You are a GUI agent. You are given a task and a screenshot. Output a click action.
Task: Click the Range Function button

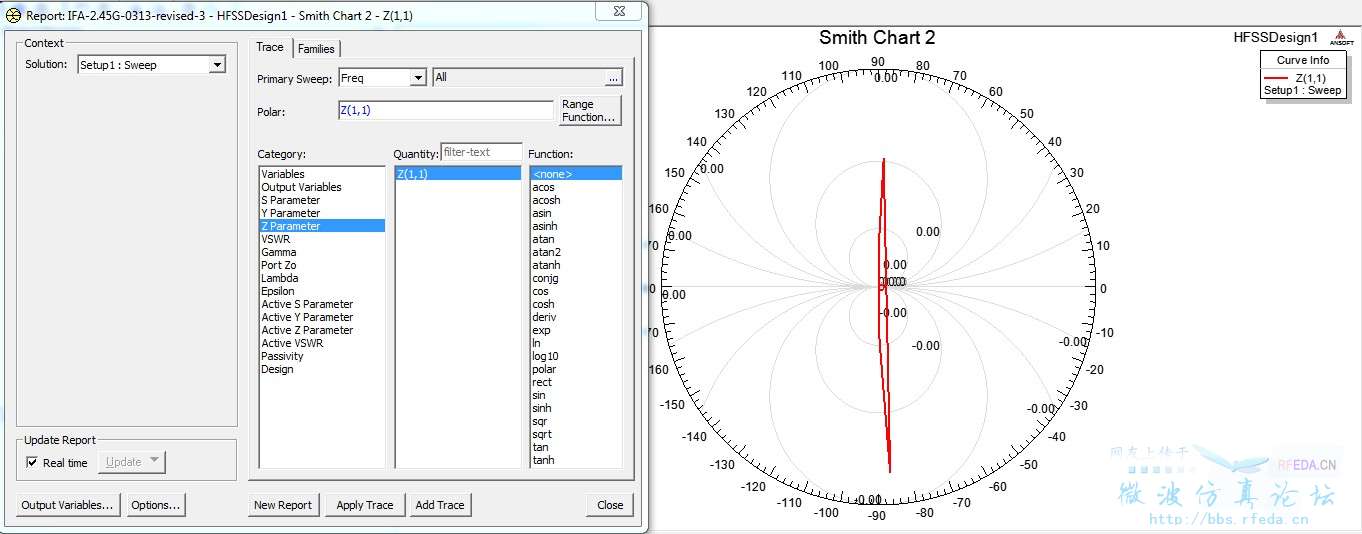[589, 111]
